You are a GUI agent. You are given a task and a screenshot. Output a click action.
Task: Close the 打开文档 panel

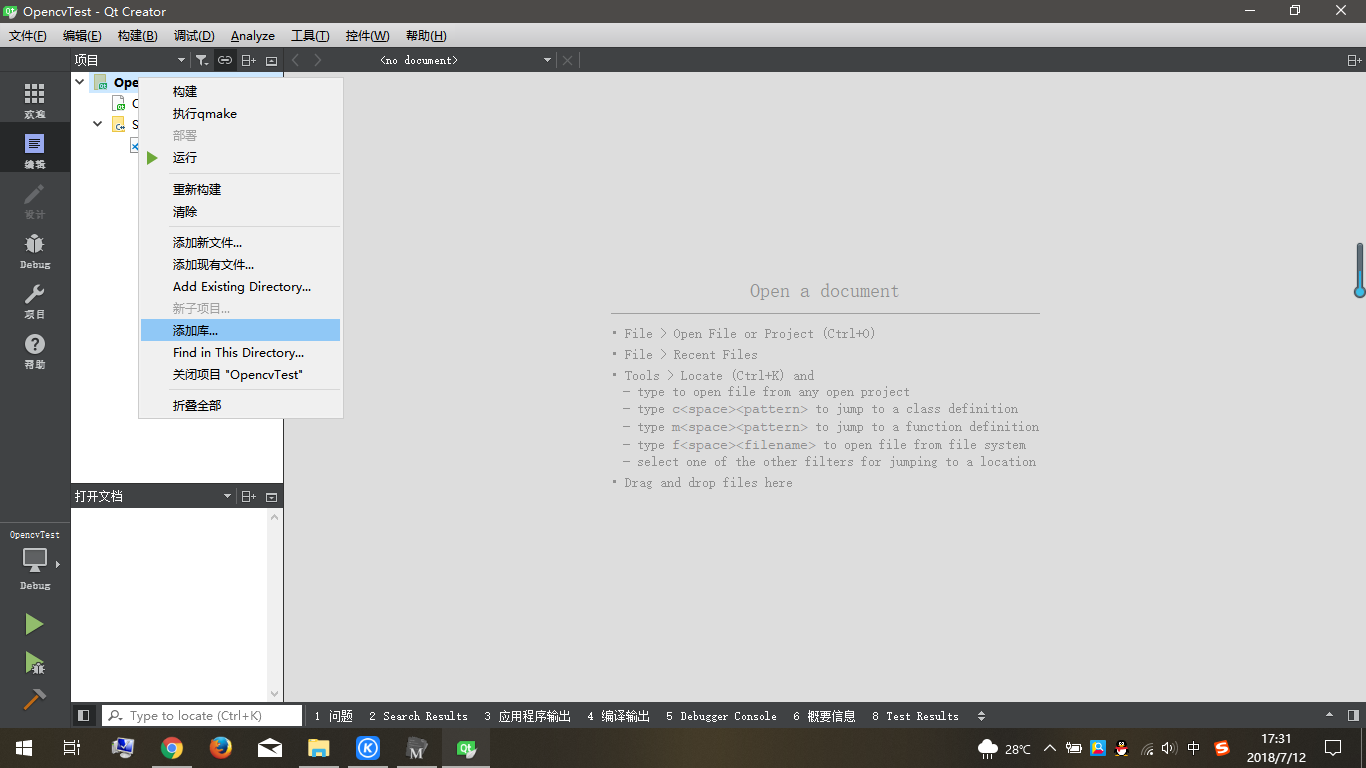pos(271,496)
